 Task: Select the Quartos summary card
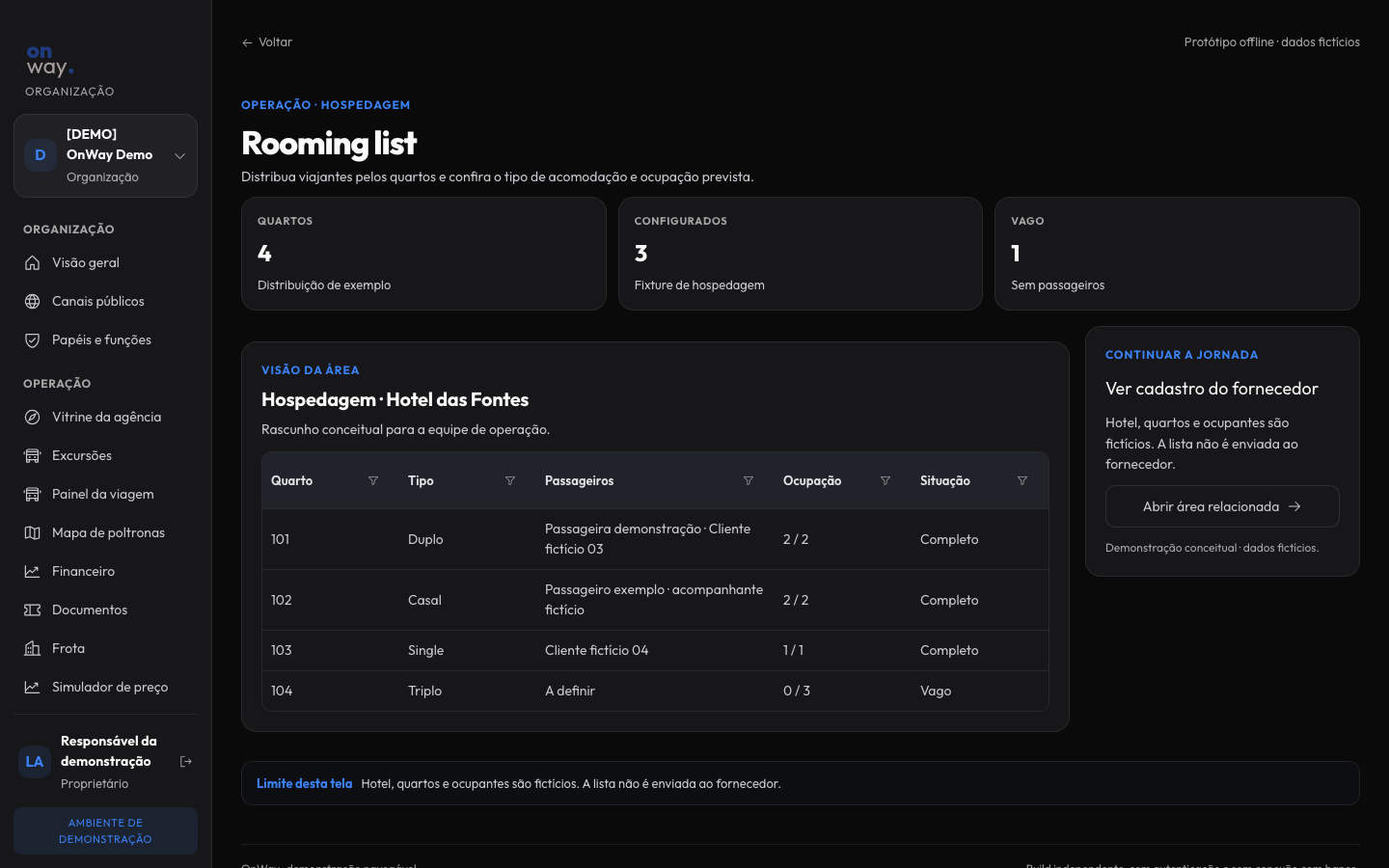click(423, 254)
